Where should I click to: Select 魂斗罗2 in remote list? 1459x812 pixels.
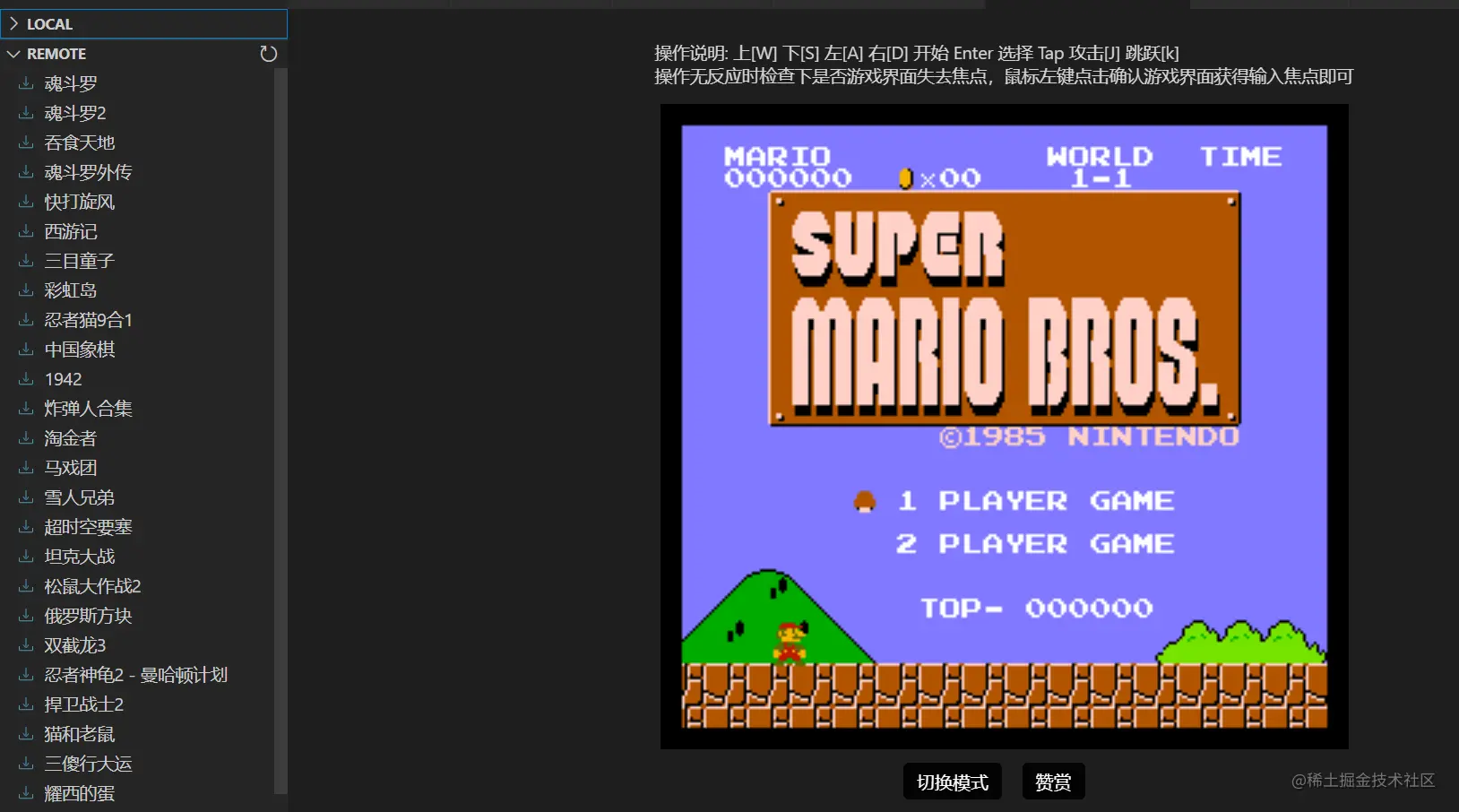coord(75,113)
